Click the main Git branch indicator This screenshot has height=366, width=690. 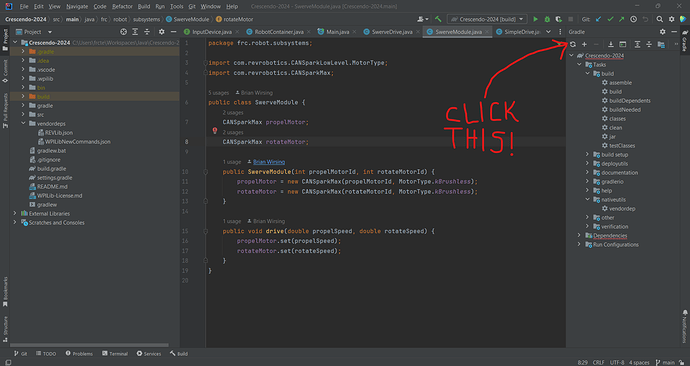click(x=665, y=362)
